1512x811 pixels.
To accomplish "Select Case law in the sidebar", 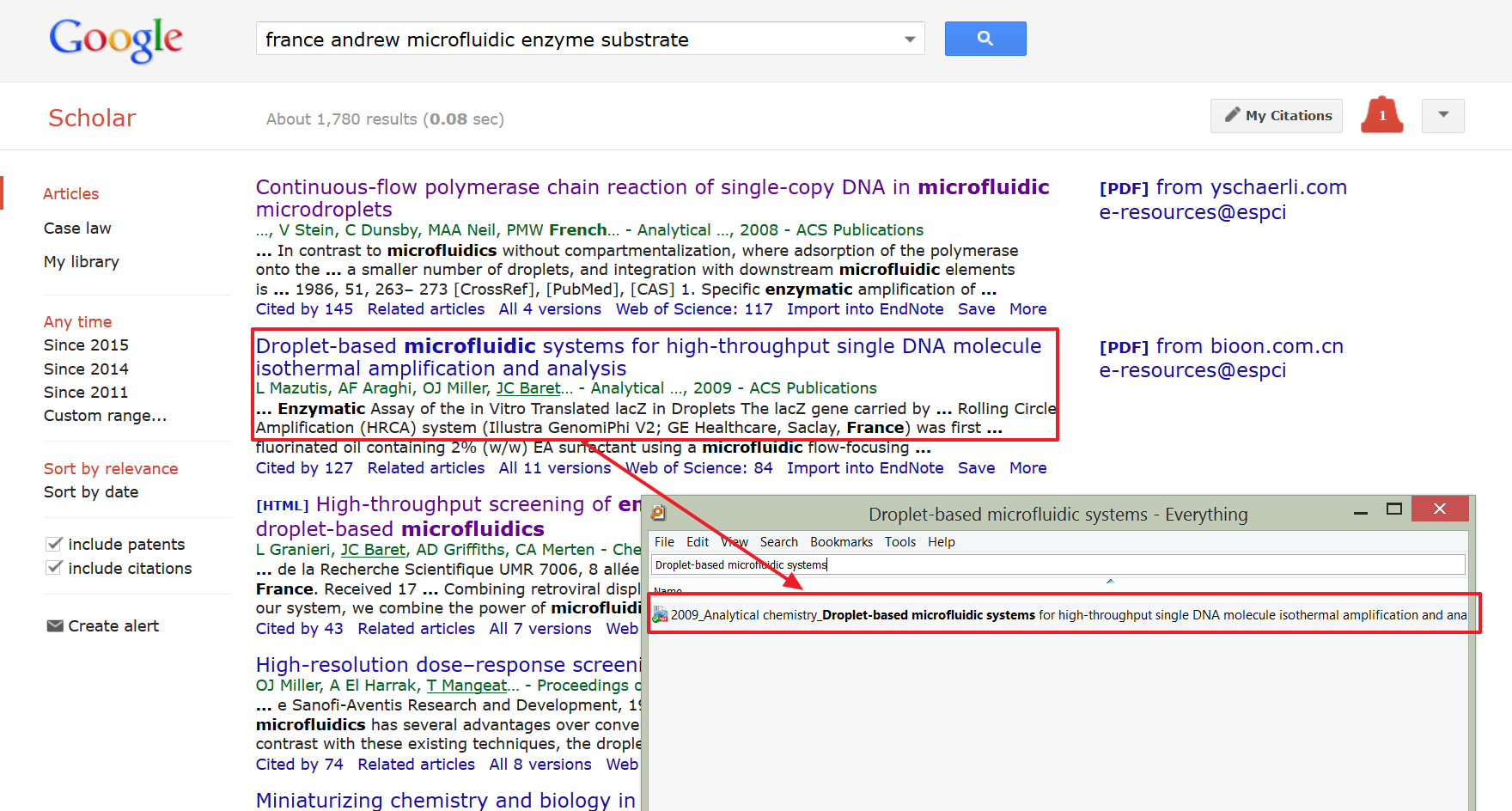I will pos(77,229).
